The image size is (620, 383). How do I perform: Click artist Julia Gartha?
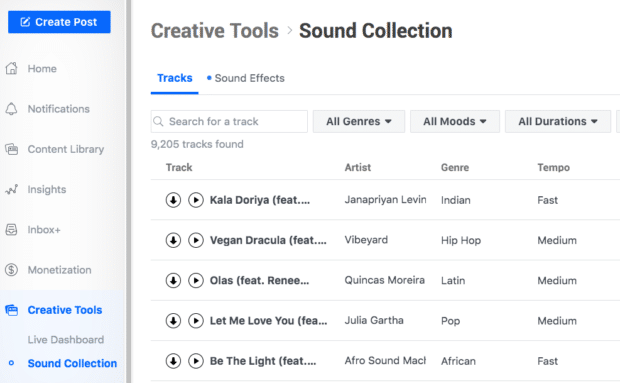click(x=374, y=320)
